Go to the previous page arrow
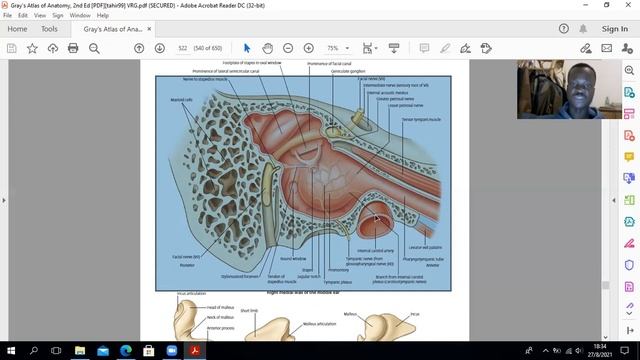 [139, 48]
